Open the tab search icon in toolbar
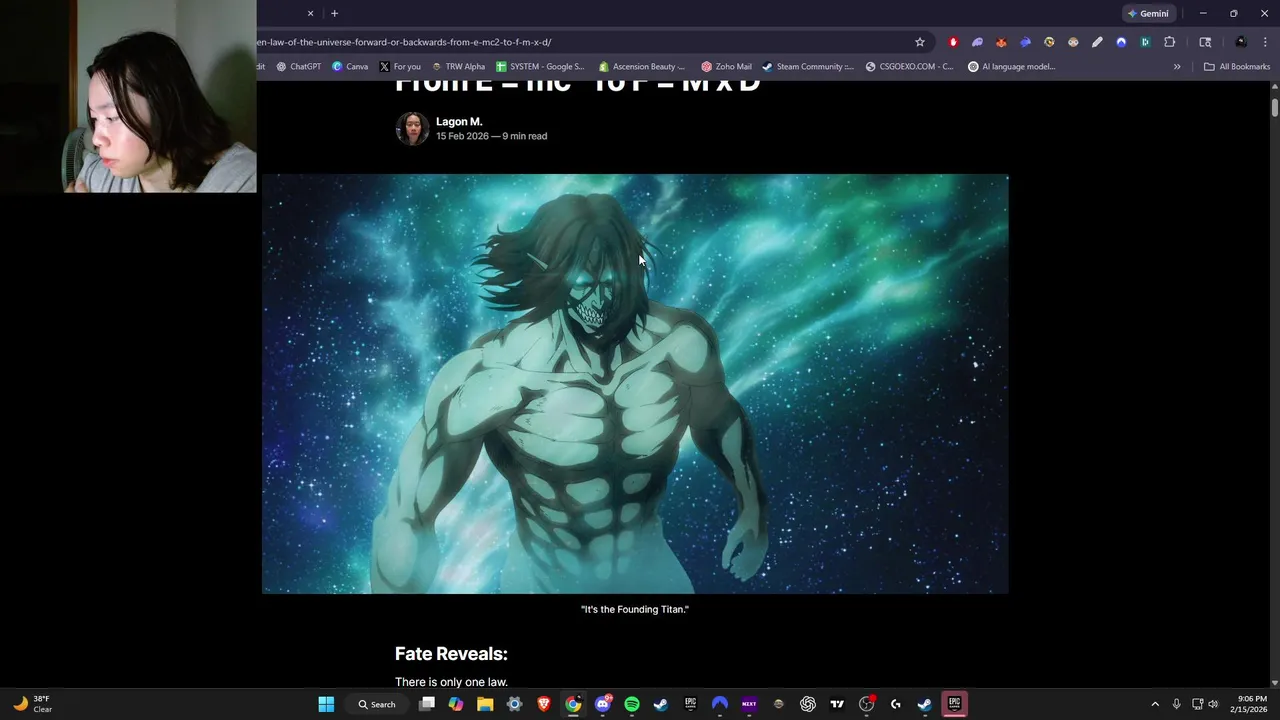The image size is (1280, 720). 1205,42
